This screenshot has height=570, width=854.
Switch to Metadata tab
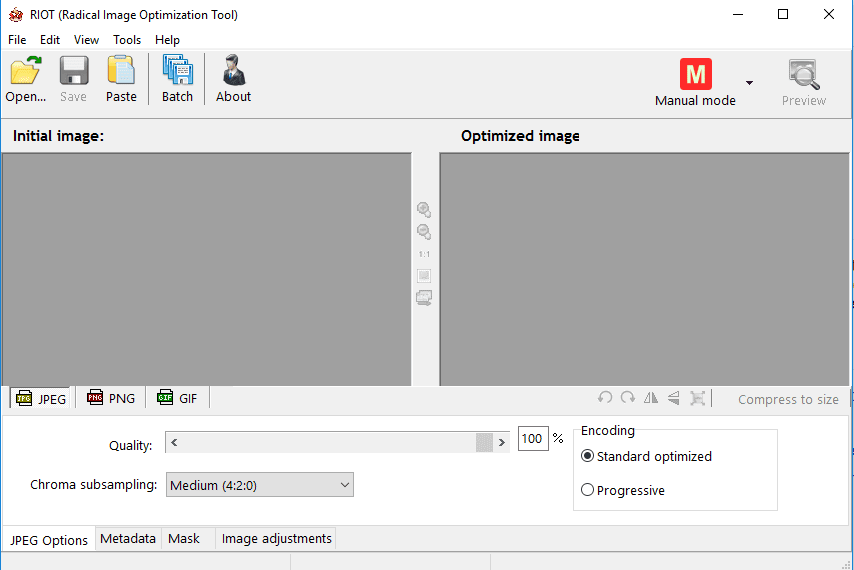pyautogui.click(x=128, y=538)
